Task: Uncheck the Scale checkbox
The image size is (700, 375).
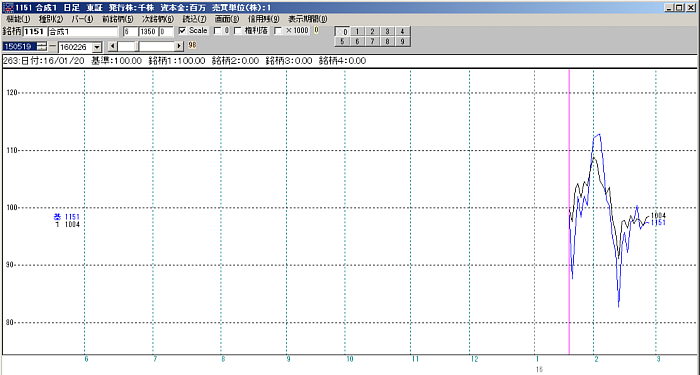Action: tap(182, 31)
